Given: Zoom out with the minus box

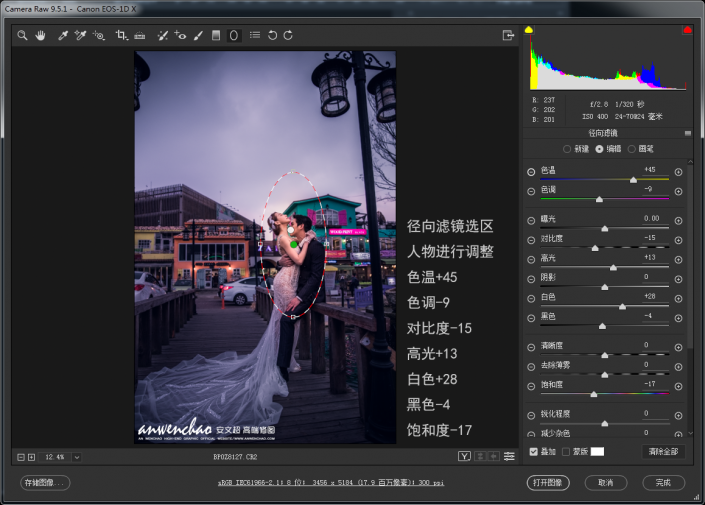Looking at the screenshot, I should [21, 457].
